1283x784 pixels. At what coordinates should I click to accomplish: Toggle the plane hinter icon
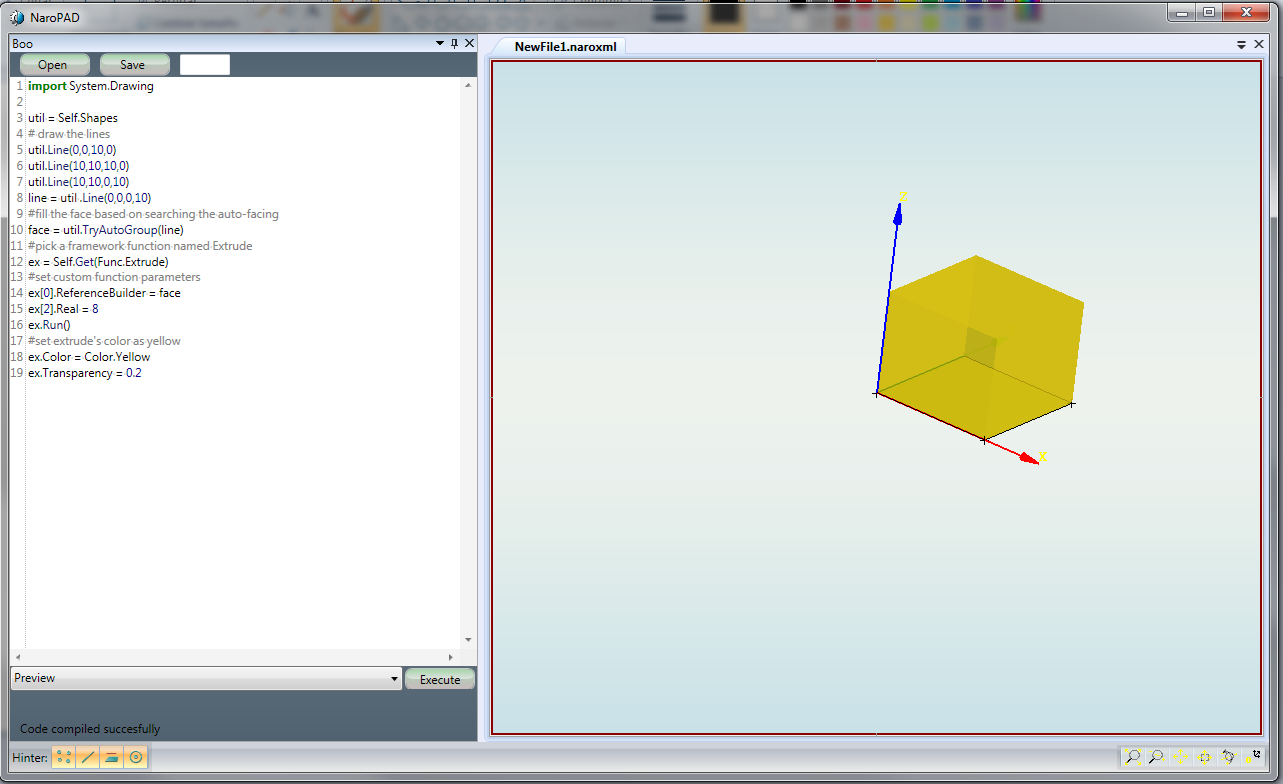click(112, 757)
